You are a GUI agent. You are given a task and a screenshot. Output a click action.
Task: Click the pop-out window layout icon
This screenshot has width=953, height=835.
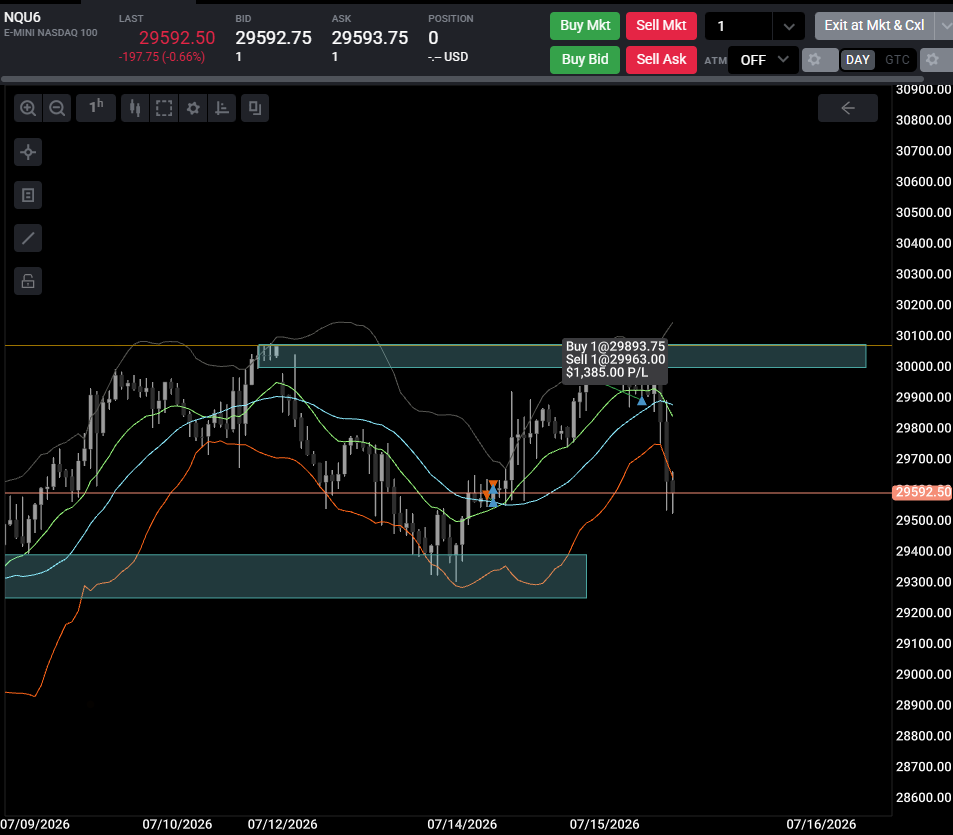[x=255, y=108]
